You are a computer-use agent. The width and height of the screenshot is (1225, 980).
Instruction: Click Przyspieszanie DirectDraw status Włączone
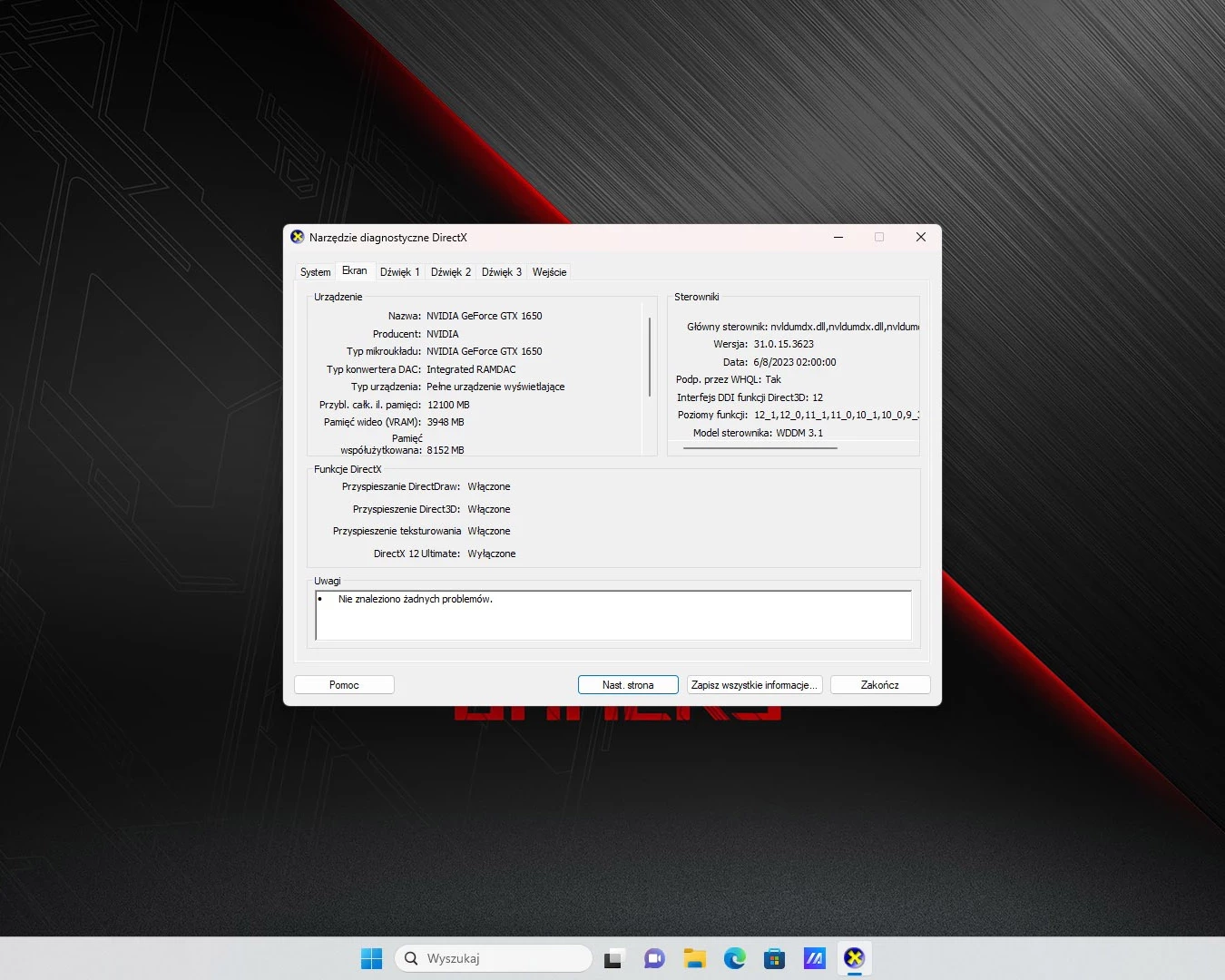click(489, 487)
